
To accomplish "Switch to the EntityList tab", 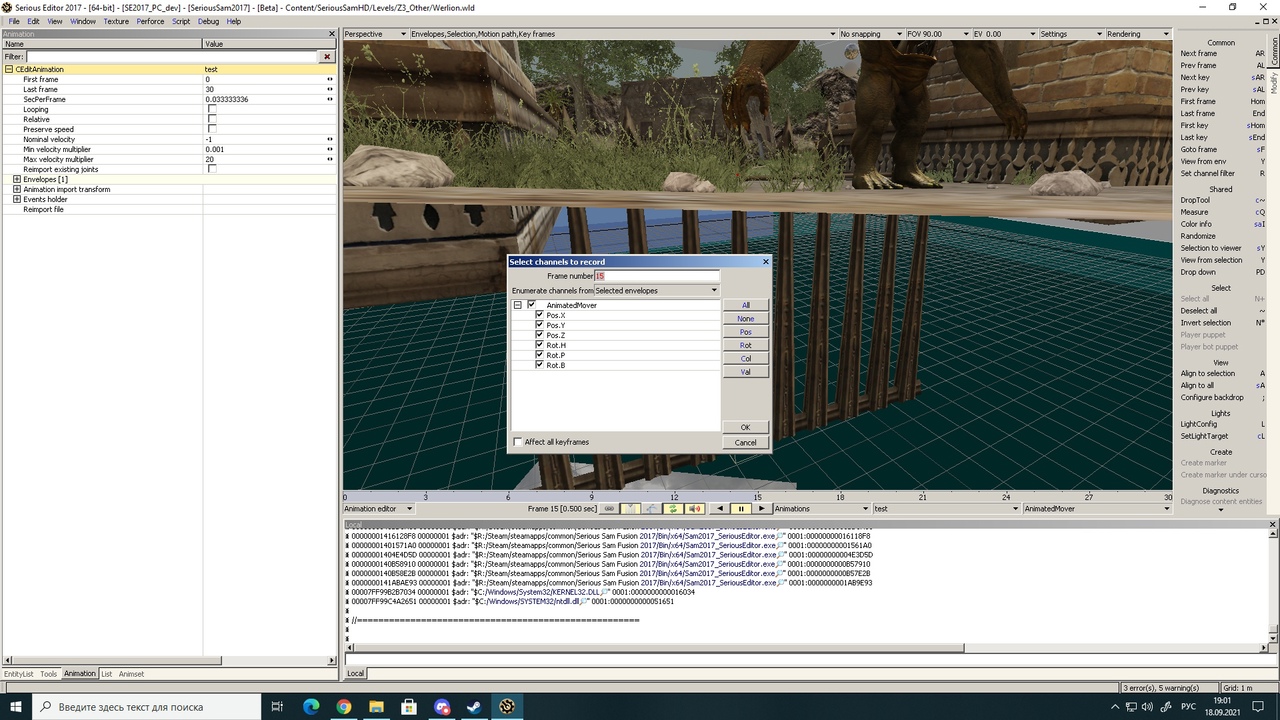I will pos(18,674).
